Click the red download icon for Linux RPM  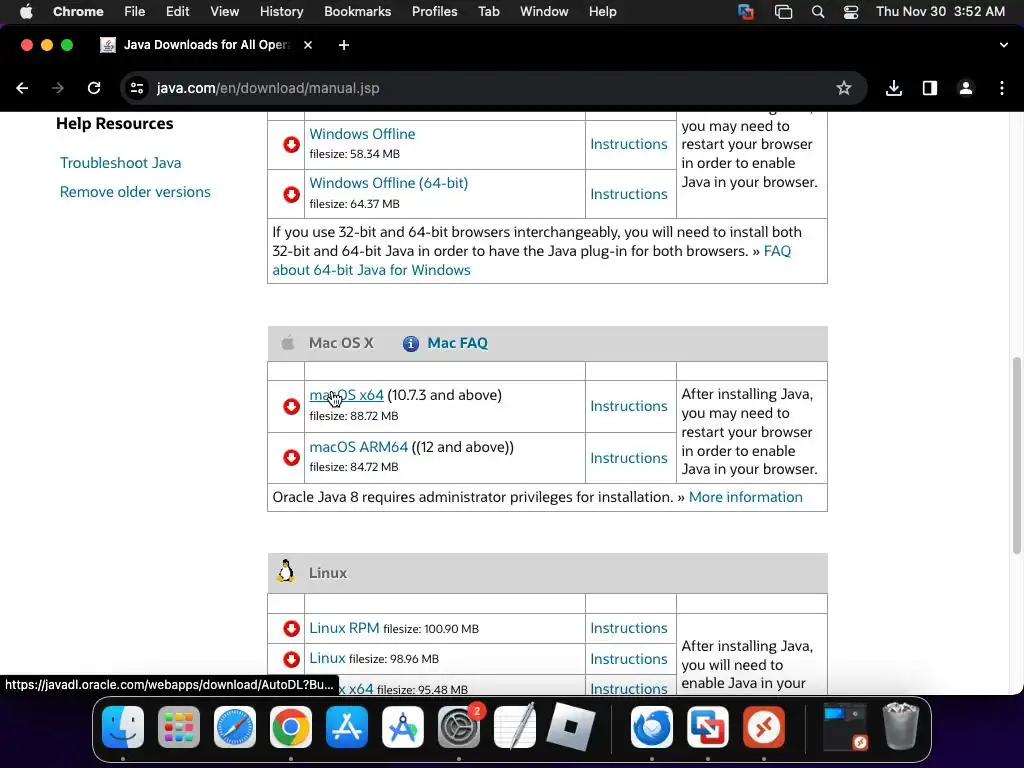click(x=291, y=628)
